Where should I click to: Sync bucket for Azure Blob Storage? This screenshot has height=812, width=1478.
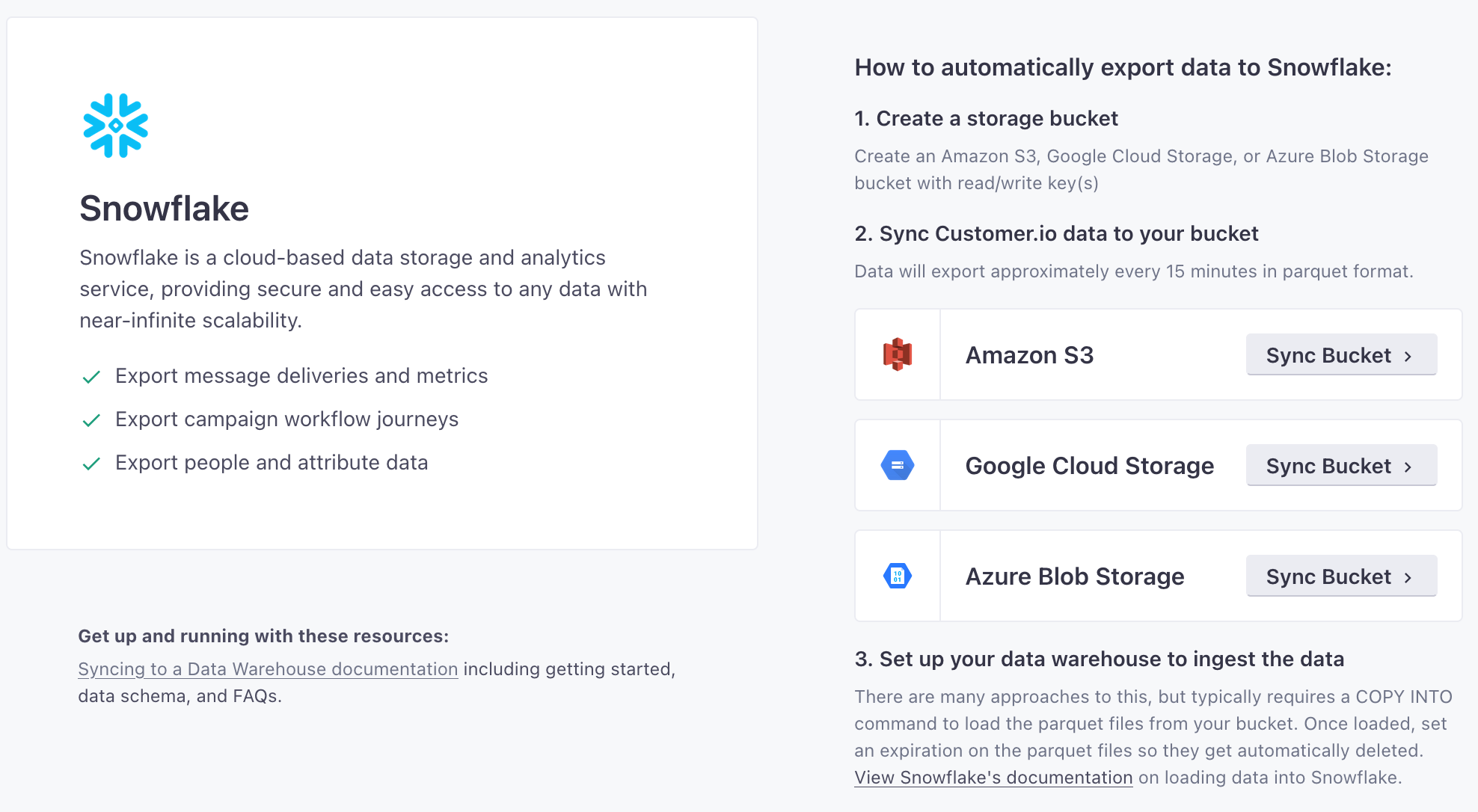1341,576
